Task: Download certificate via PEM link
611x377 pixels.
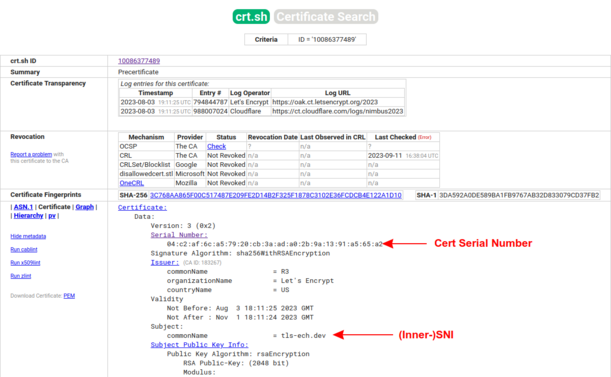Action: click(x=69, y=296)
